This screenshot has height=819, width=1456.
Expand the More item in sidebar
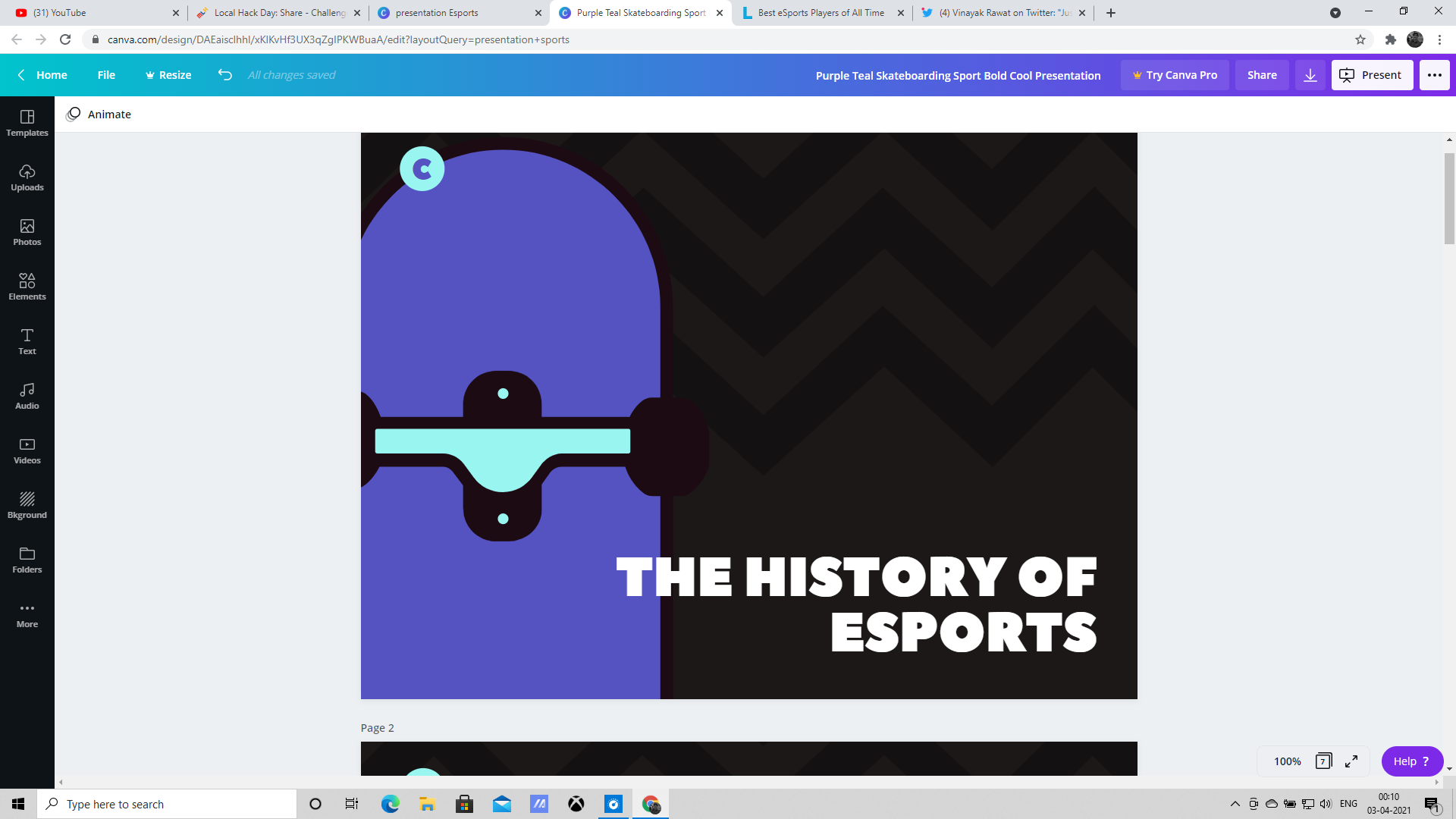click(x=27, y=614)
